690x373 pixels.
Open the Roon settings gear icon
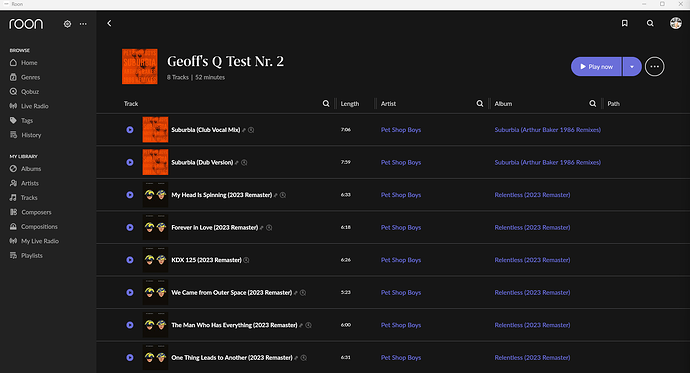tap(67, 24)
